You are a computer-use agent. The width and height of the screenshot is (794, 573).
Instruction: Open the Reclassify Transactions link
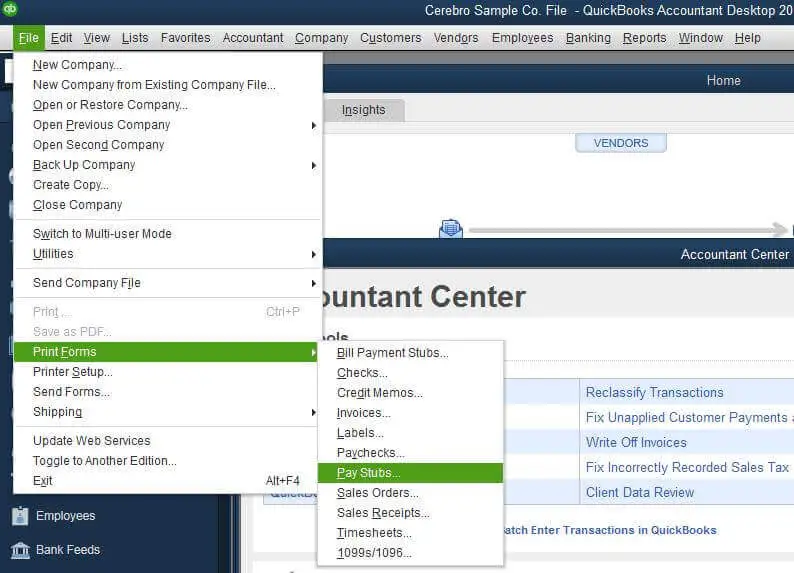(x=654, y=392)
